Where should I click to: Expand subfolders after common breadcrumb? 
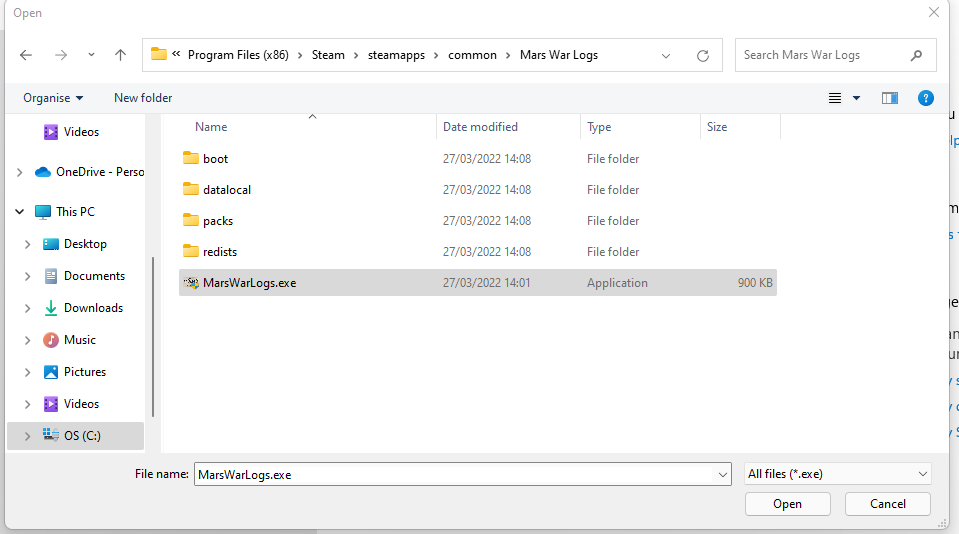[508, 56]
